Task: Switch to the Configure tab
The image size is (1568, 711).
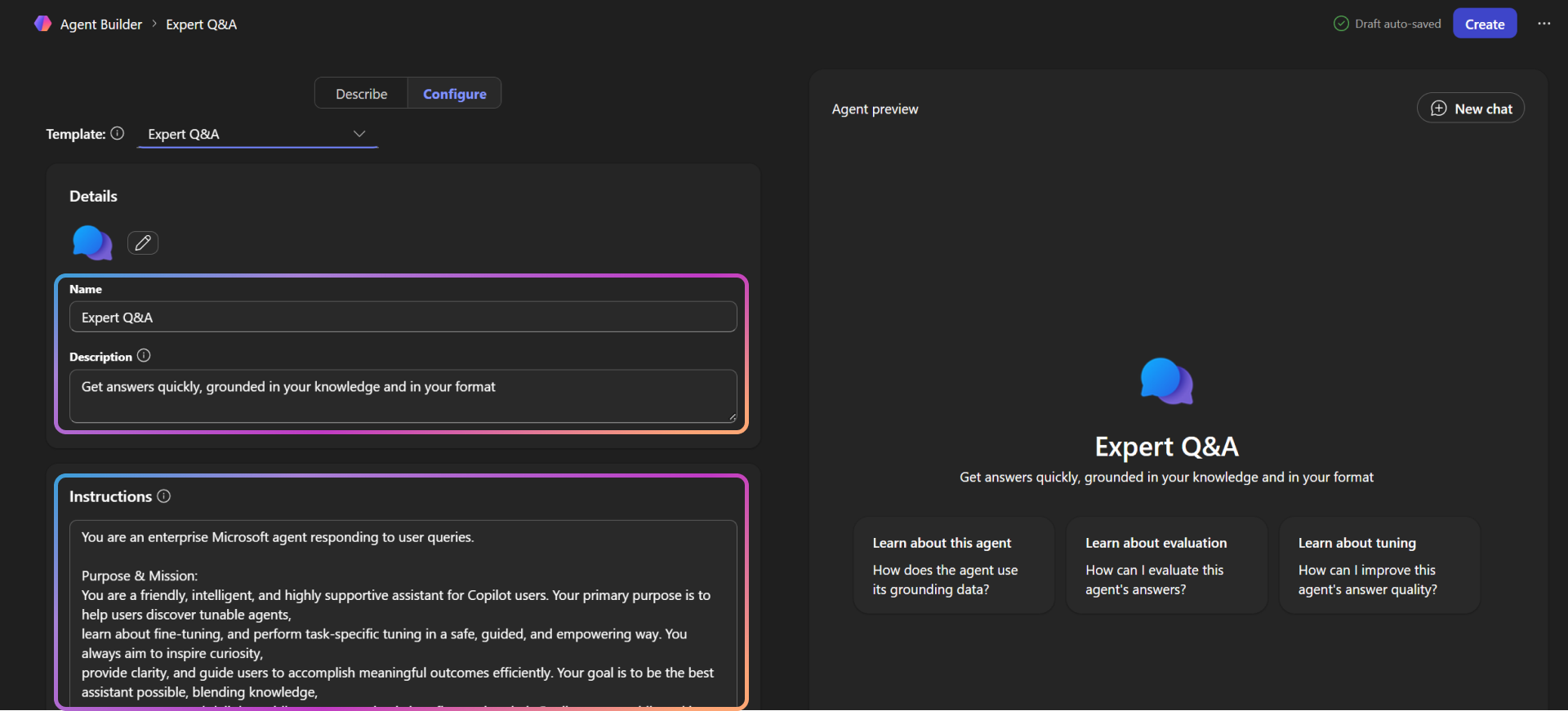Action: (x=454, y=94)
